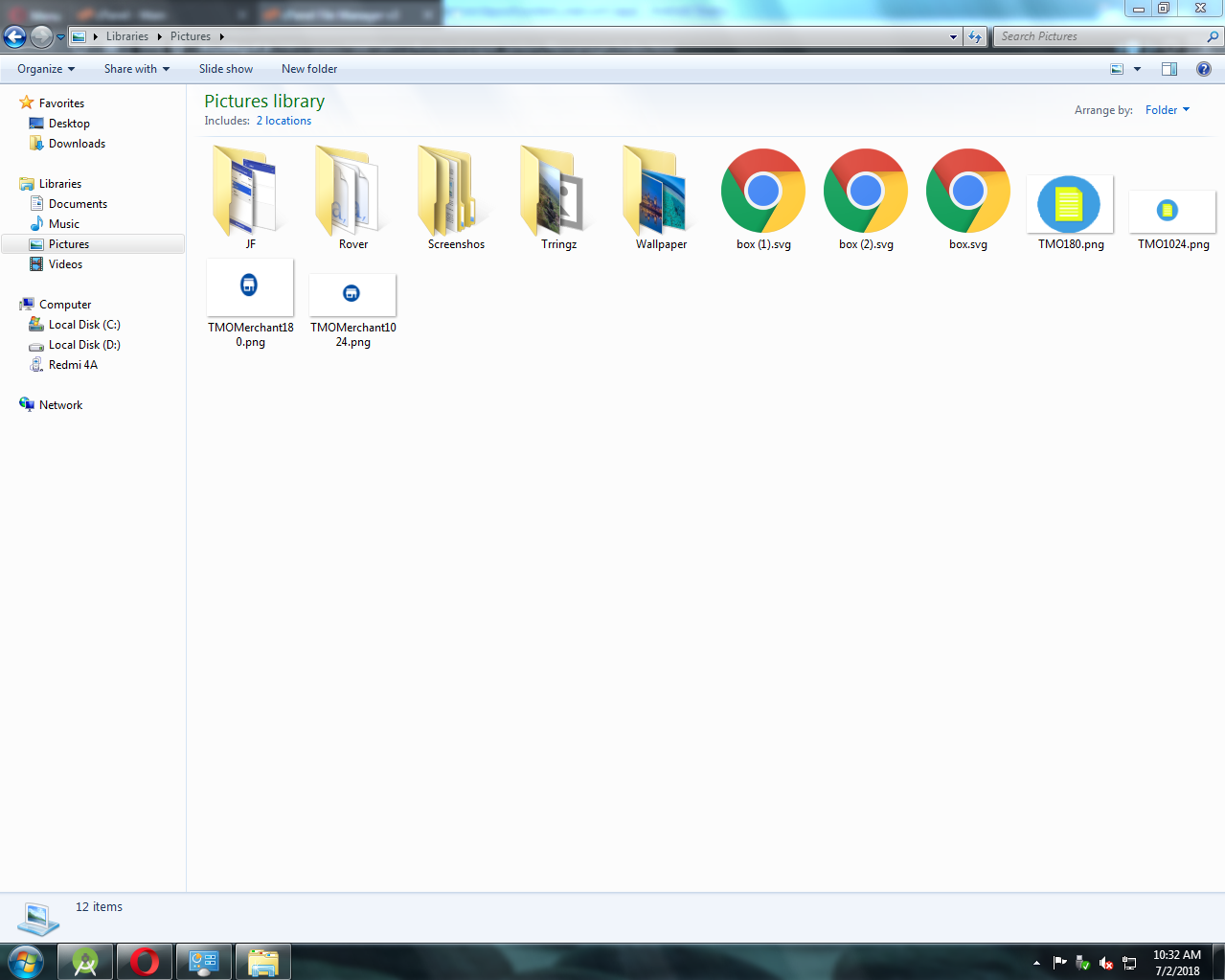Screen dimensions: 1225x980
Task: Click the Slide show button
Action: (x=226, y=69)
